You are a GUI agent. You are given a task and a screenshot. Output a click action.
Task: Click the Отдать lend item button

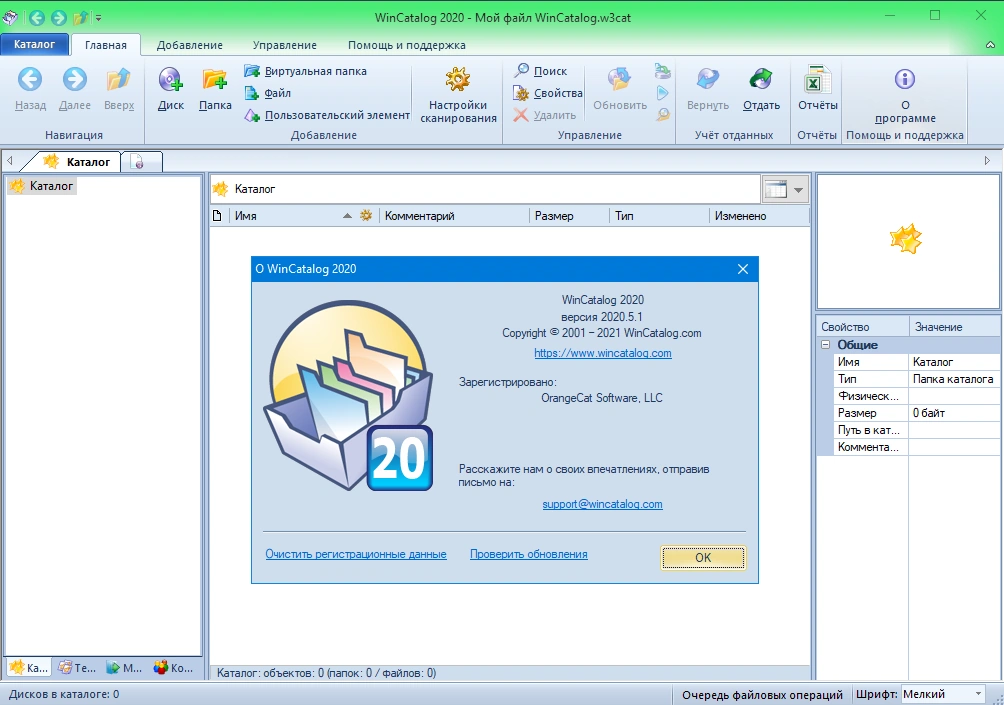(x=761, y=89)
